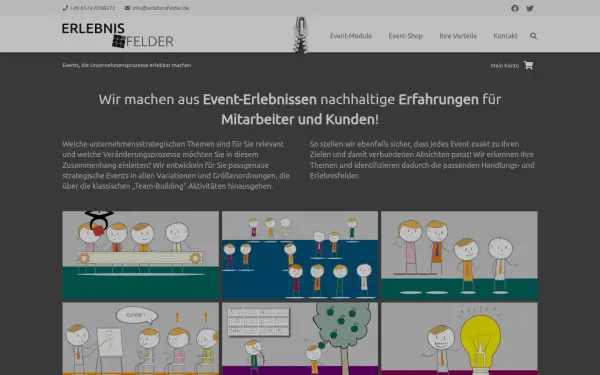Open the Kontakt menu item

(505, 36)
